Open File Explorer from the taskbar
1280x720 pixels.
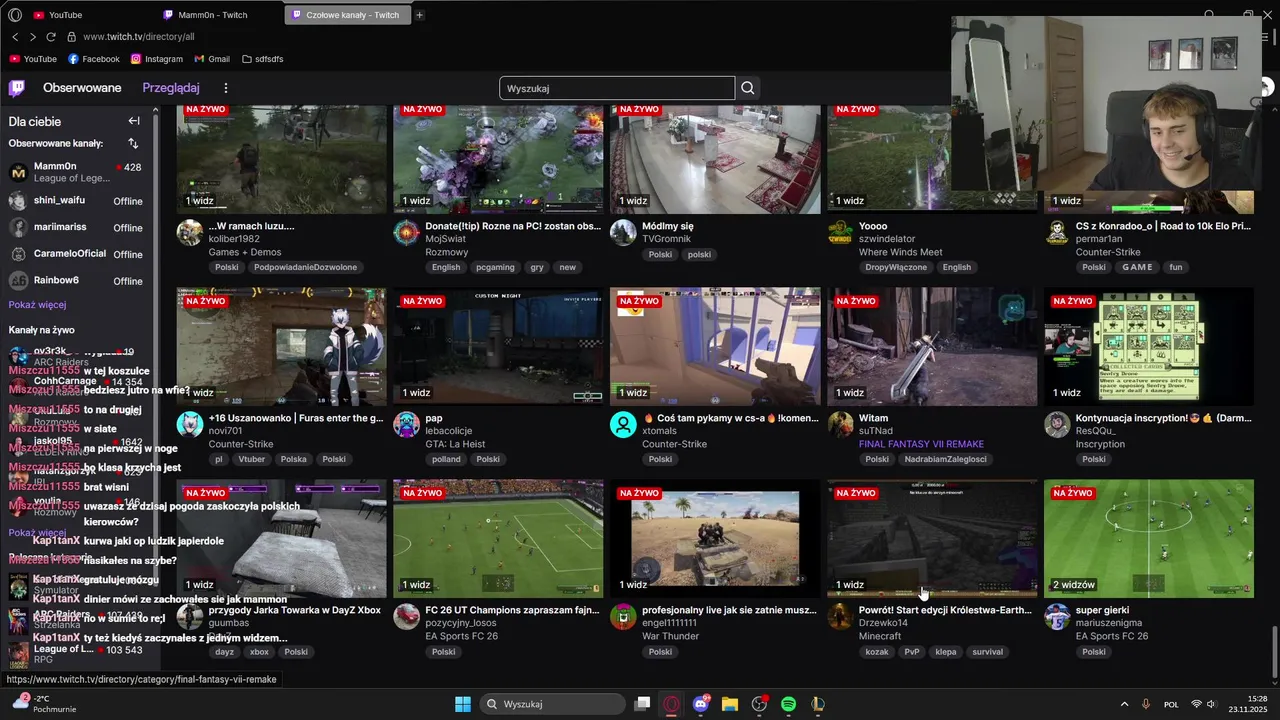pyautogui.click(x=730, y=704)
